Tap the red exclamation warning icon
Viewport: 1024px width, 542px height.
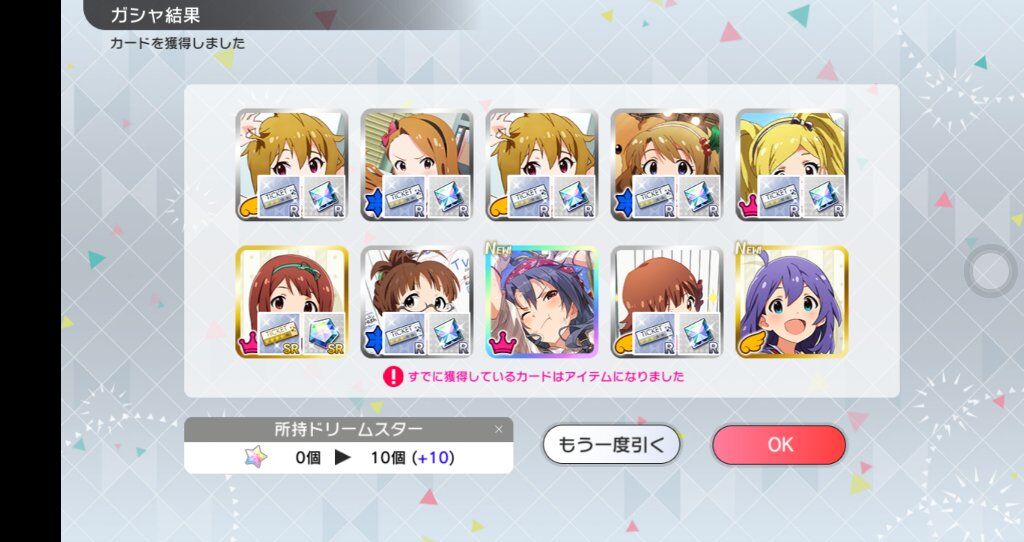click(x=393, y=376)
